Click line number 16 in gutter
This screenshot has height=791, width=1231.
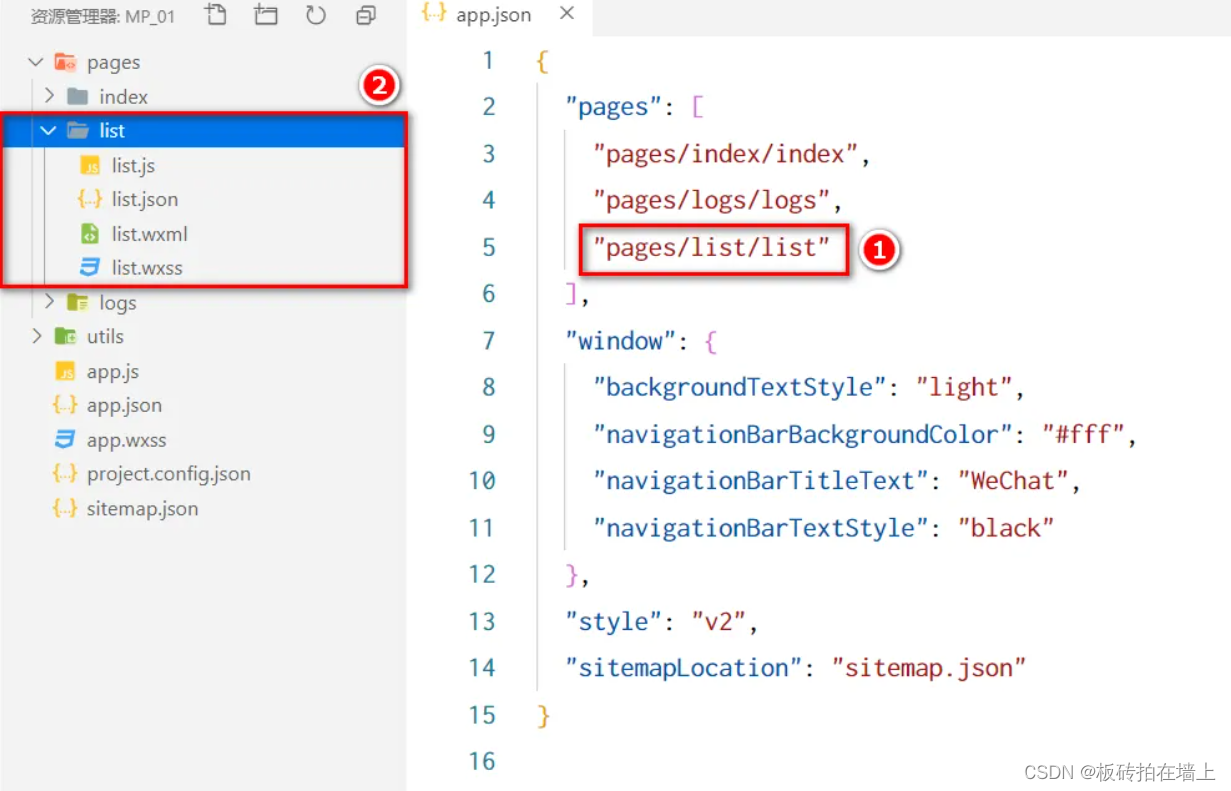pyautogui.click(x=482, y=761)
